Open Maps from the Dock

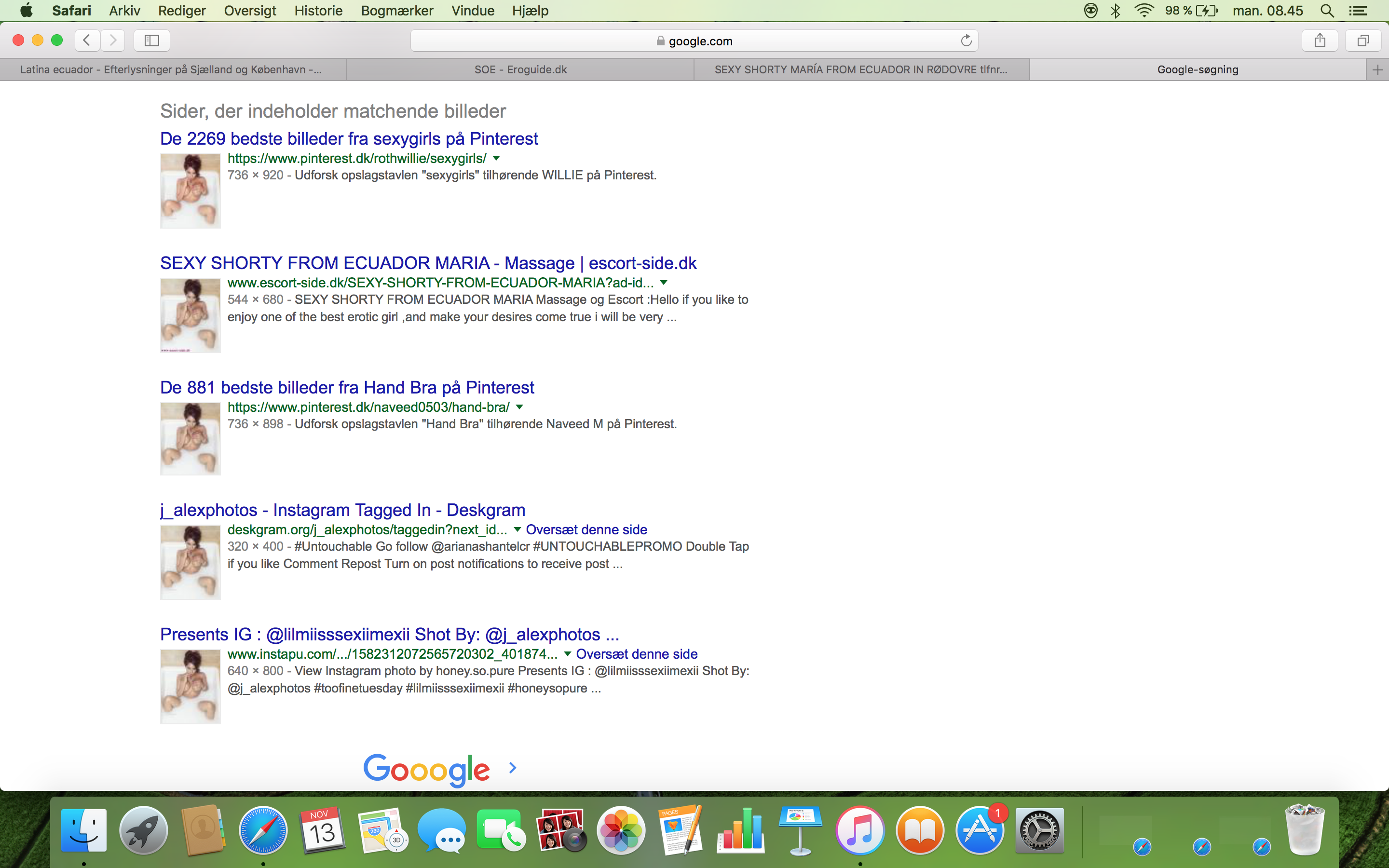(382, 830)
